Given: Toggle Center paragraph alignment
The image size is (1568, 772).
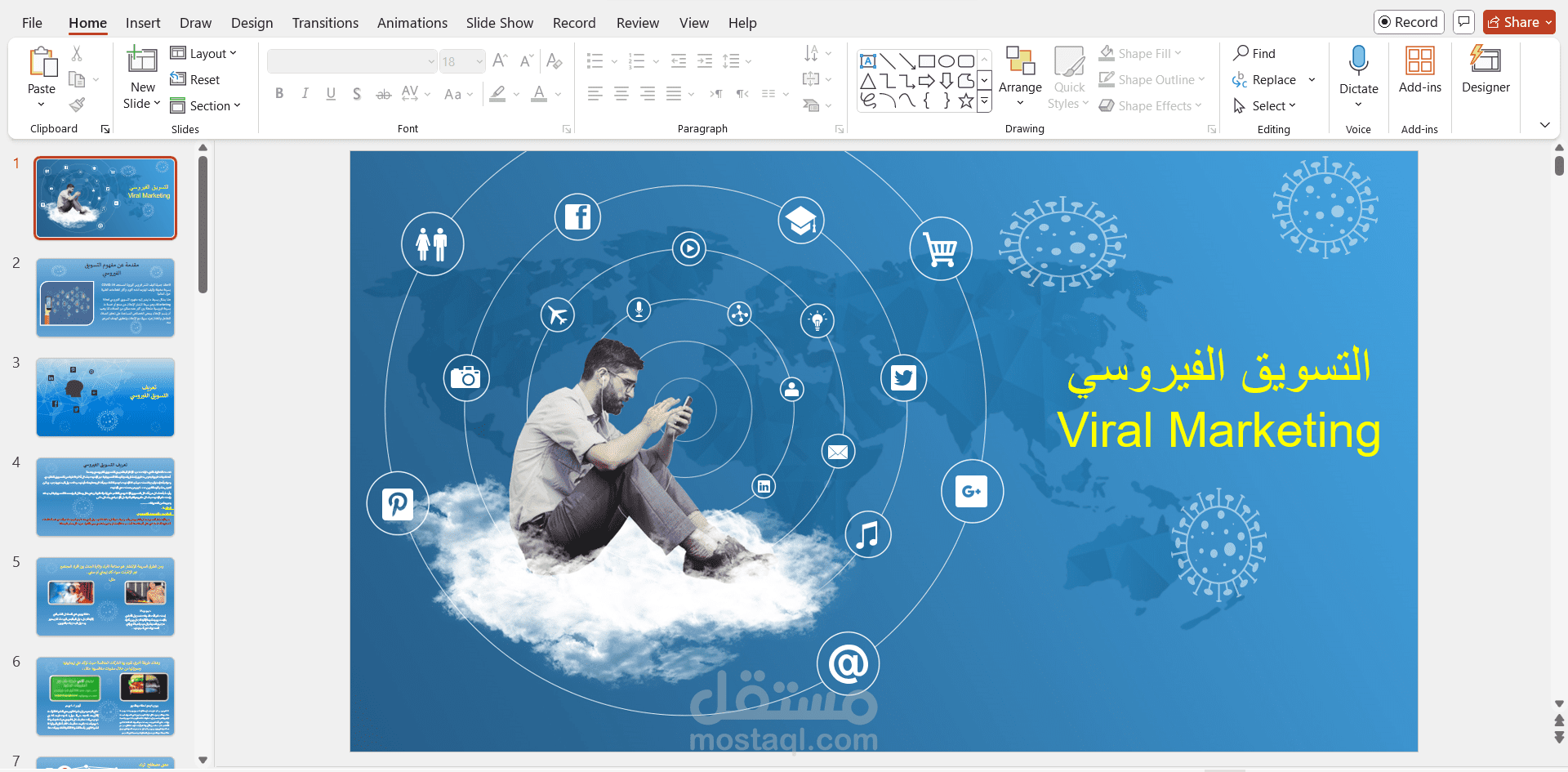Looking at the screenshot, I should (x=621, y=94).
